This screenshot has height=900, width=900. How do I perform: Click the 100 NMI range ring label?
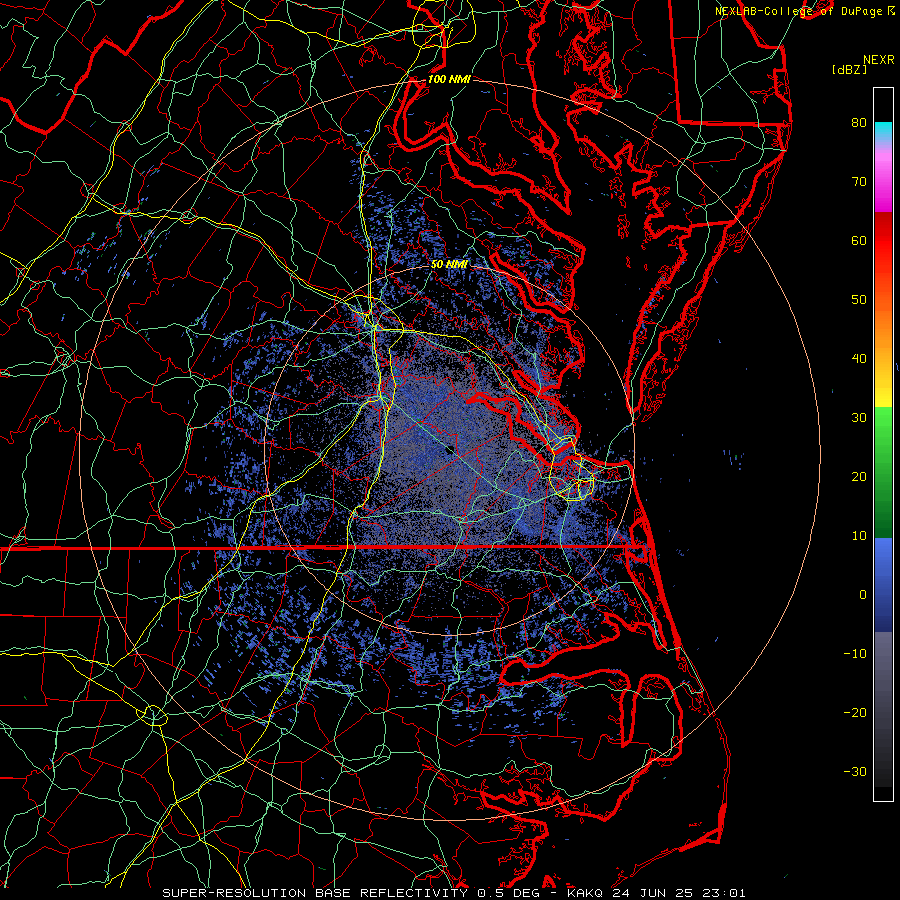449,79
